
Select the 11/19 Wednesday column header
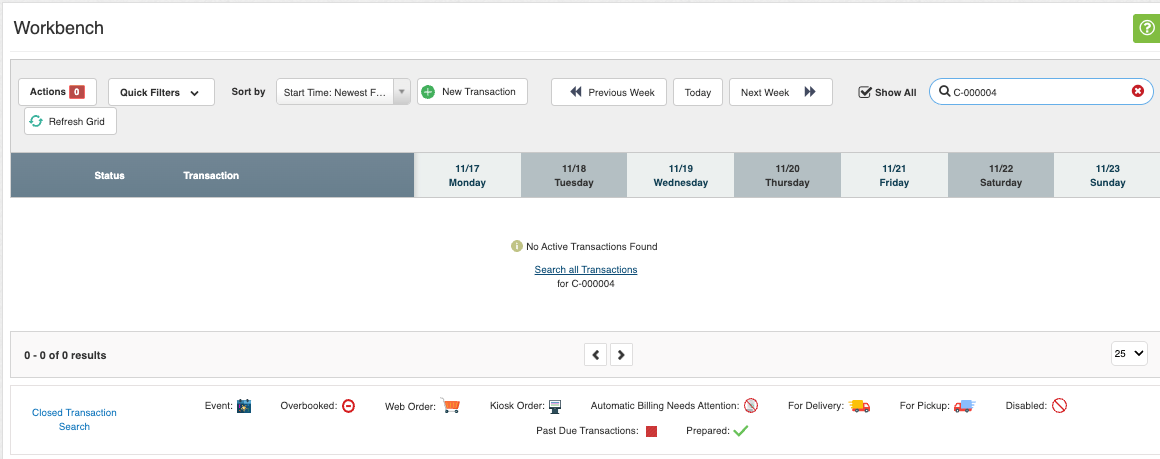680,176
